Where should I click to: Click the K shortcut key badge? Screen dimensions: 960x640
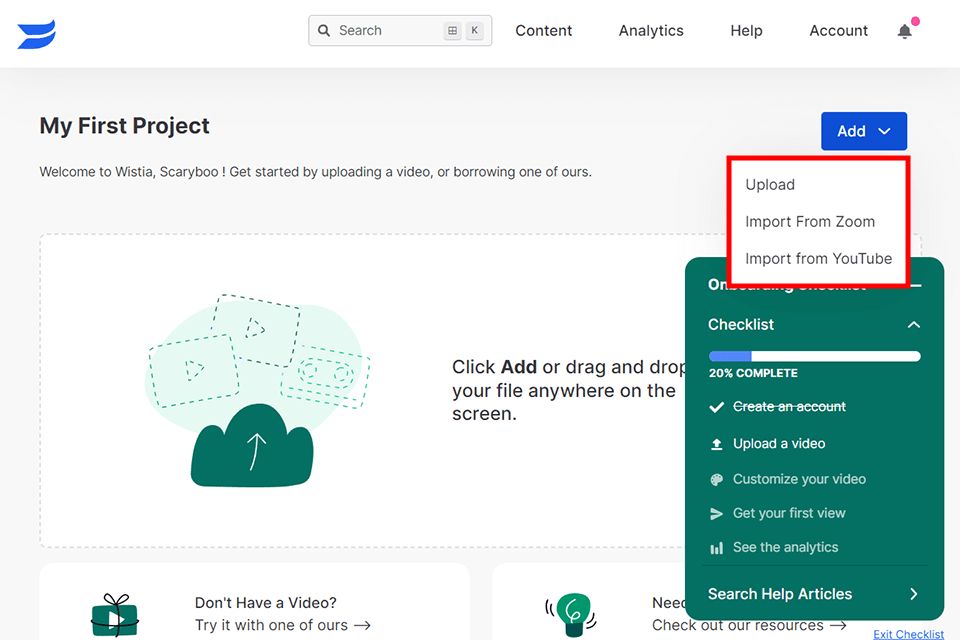pyautogui.click(x=474, y=31)
